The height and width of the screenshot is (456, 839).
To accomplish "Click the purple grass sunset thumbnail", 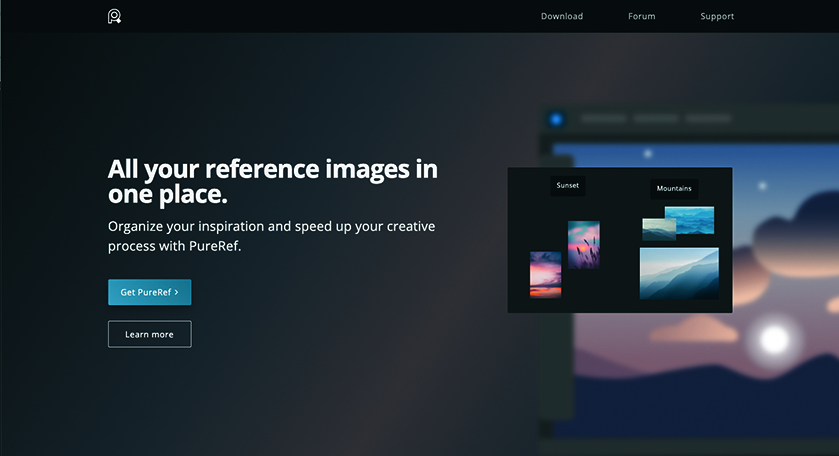I will pos(584,245).
